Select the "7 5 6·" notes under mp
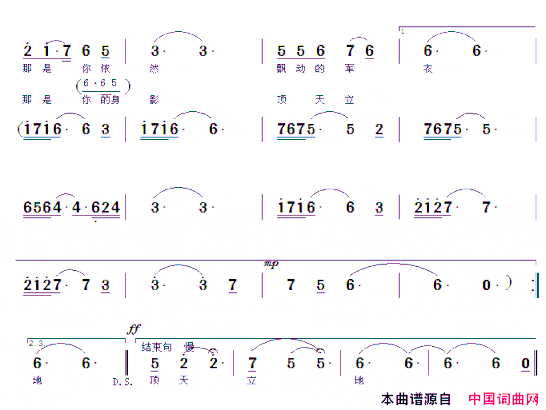Image resolution: width=546 pixels, height=410 pixels. (x=323, y=286)
